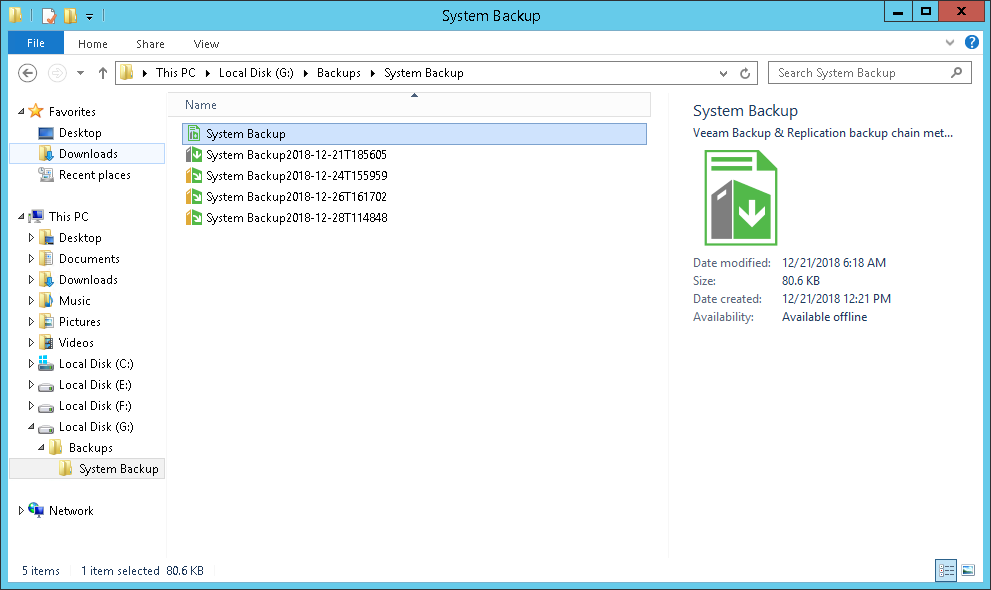Collapse Local Disk (G:) tree node
The image size is (991, 590).
[31, 426]
